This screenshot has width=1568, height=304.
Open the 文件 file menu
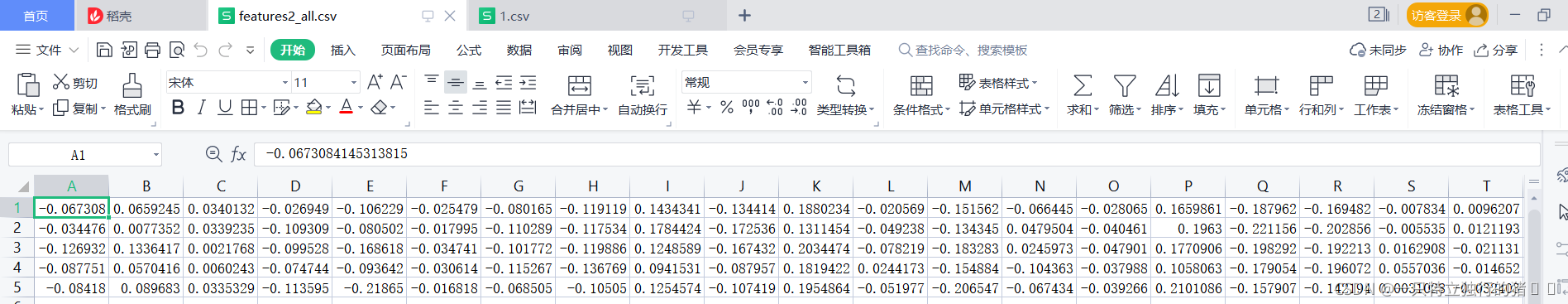coord(47,51)
